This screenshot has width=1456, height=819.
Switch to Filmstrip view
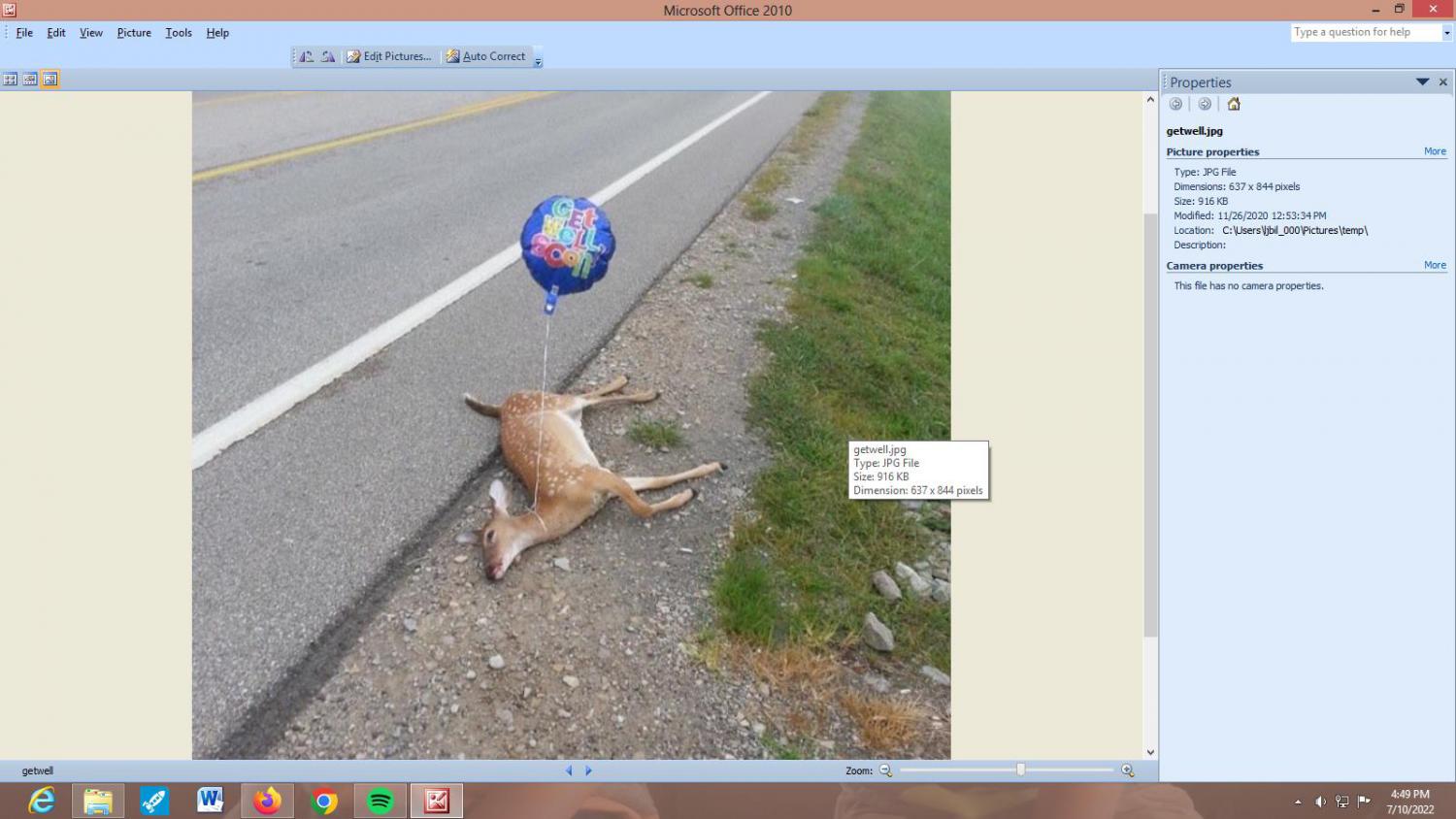pos(30,80)
